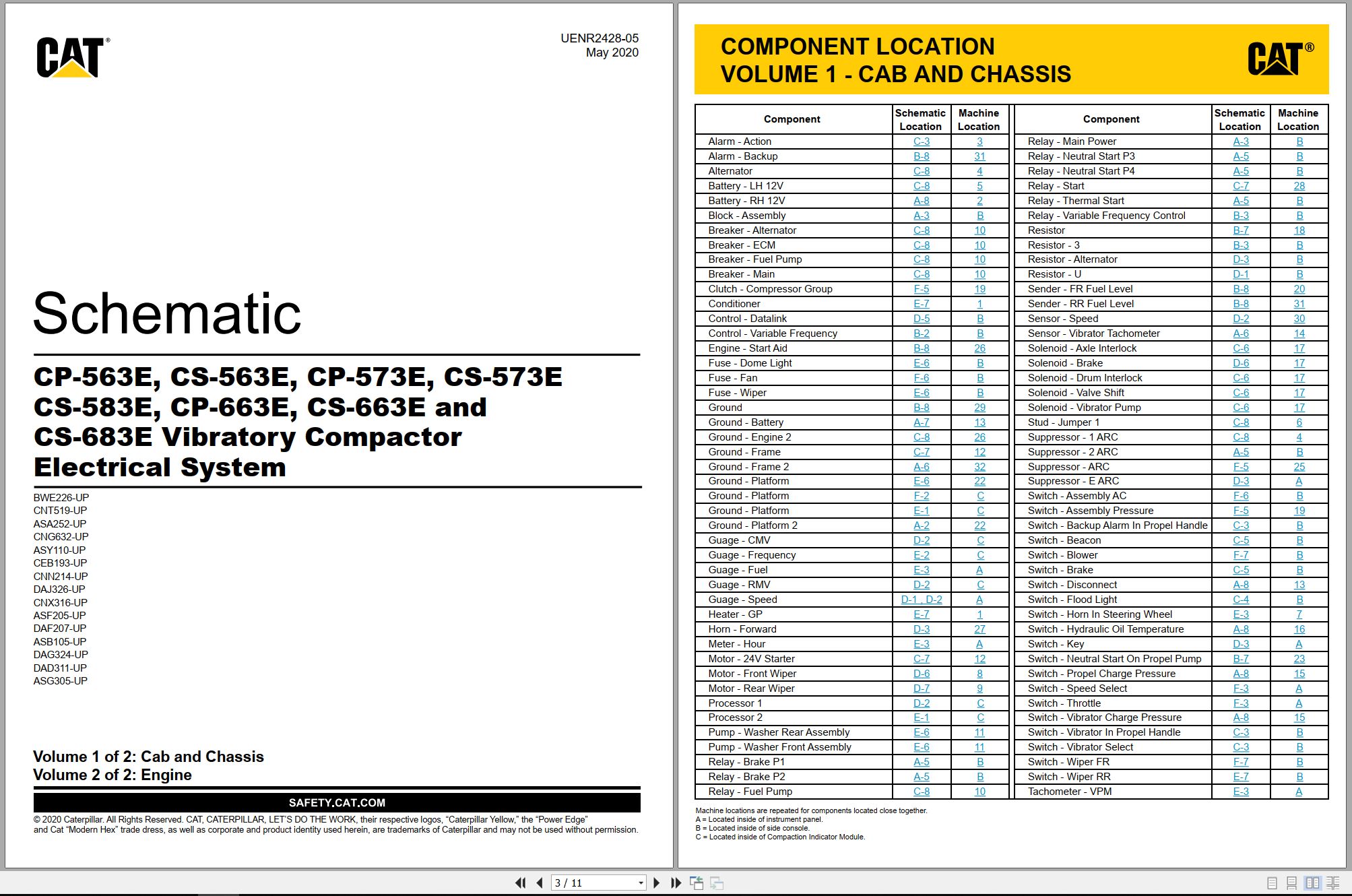
Task: Jump to the last page
Action: click(x=676, y=883)
